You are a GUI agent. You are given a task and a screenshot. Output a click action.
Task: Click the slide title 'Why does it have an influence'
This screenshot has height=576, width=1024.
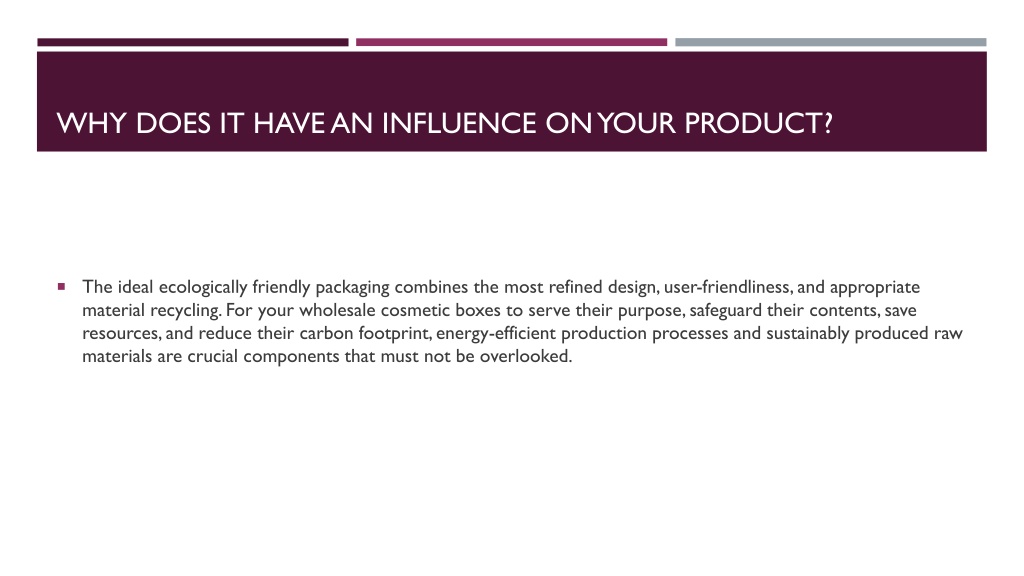pos(445,123)
